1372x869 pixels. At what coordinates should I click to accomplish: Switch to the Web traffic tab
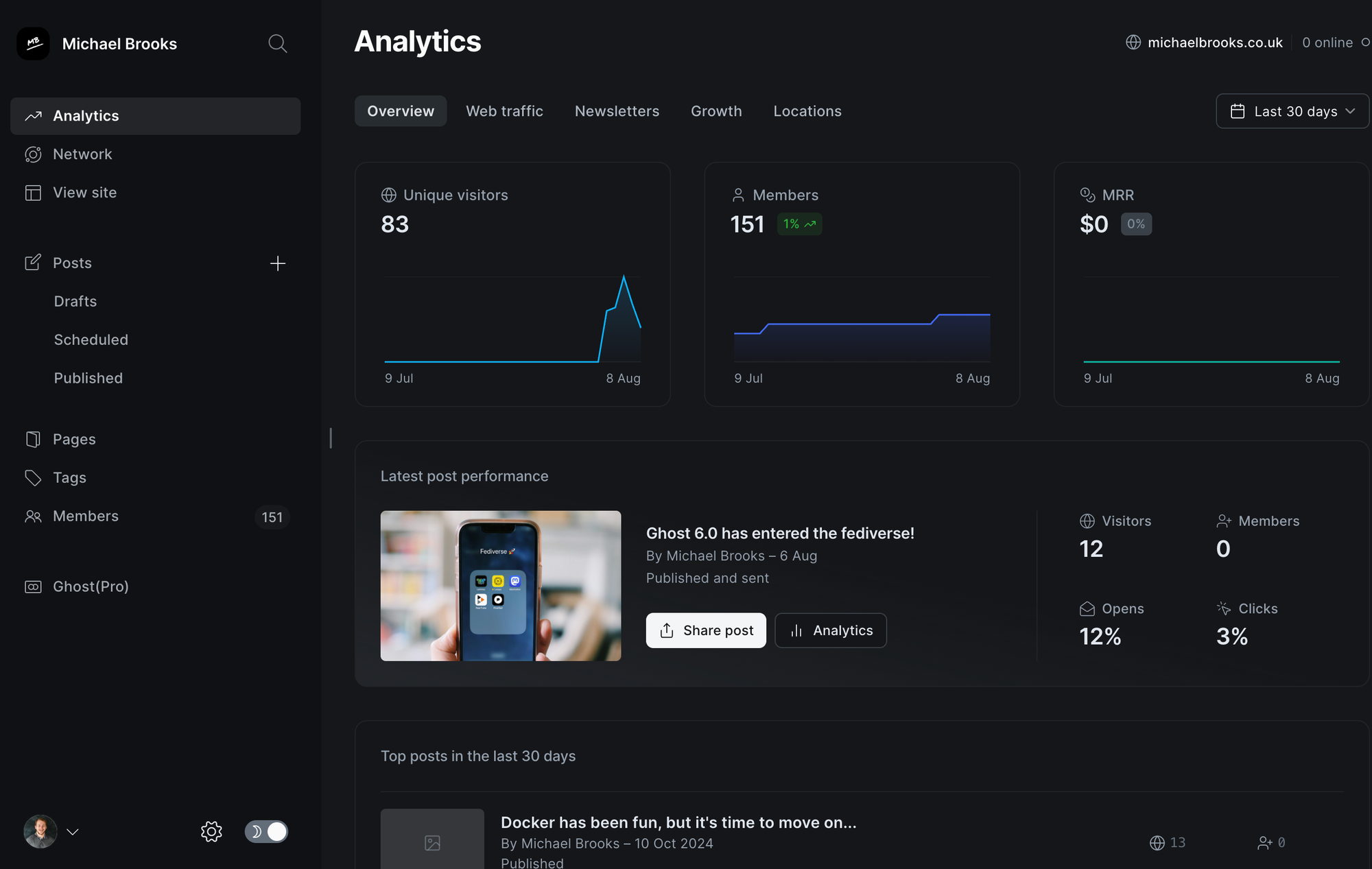click(x=504, y=111)
